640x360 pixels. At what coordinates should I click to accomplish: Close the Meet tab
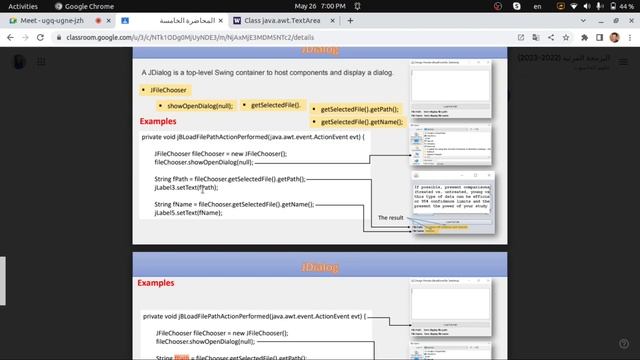point(109,20)
